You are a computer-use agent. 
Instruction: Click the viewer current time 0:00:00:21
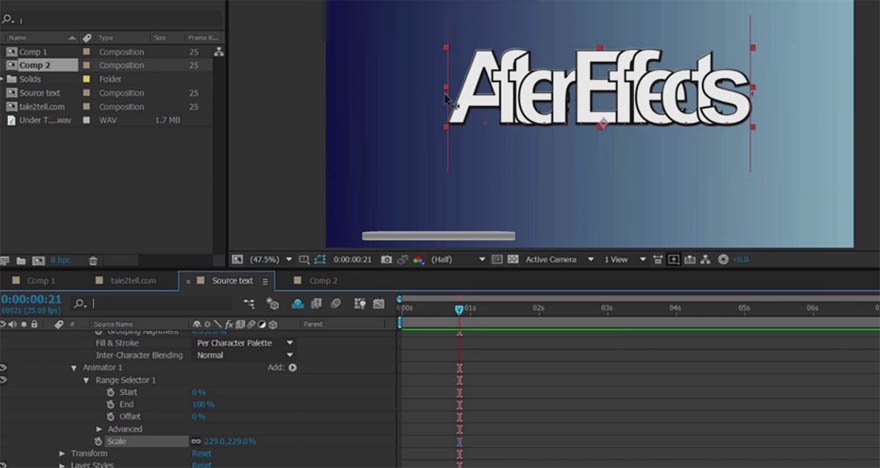(x=352, y=259)
